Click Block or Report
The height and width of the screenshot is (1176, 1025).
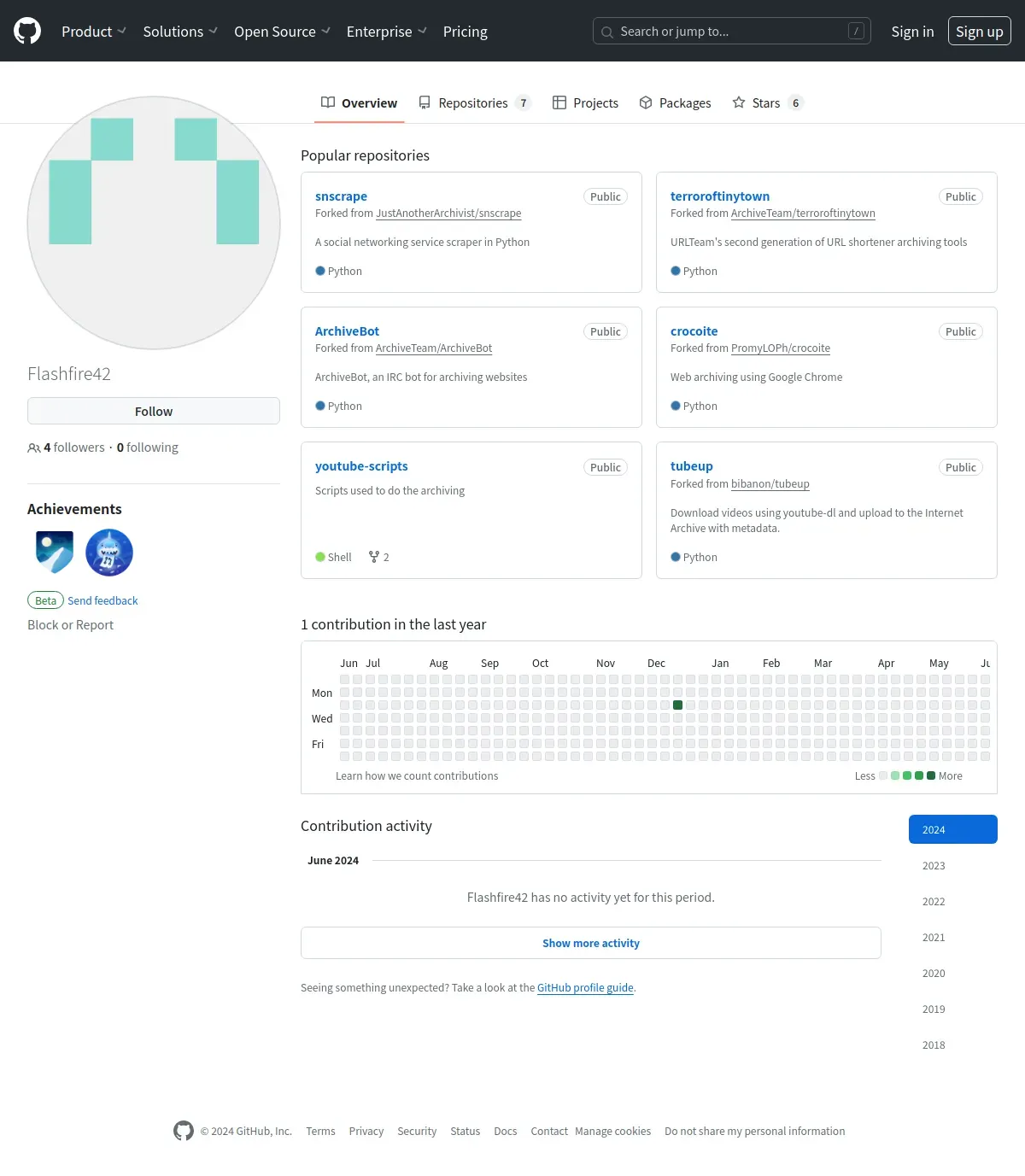point(70,625)
